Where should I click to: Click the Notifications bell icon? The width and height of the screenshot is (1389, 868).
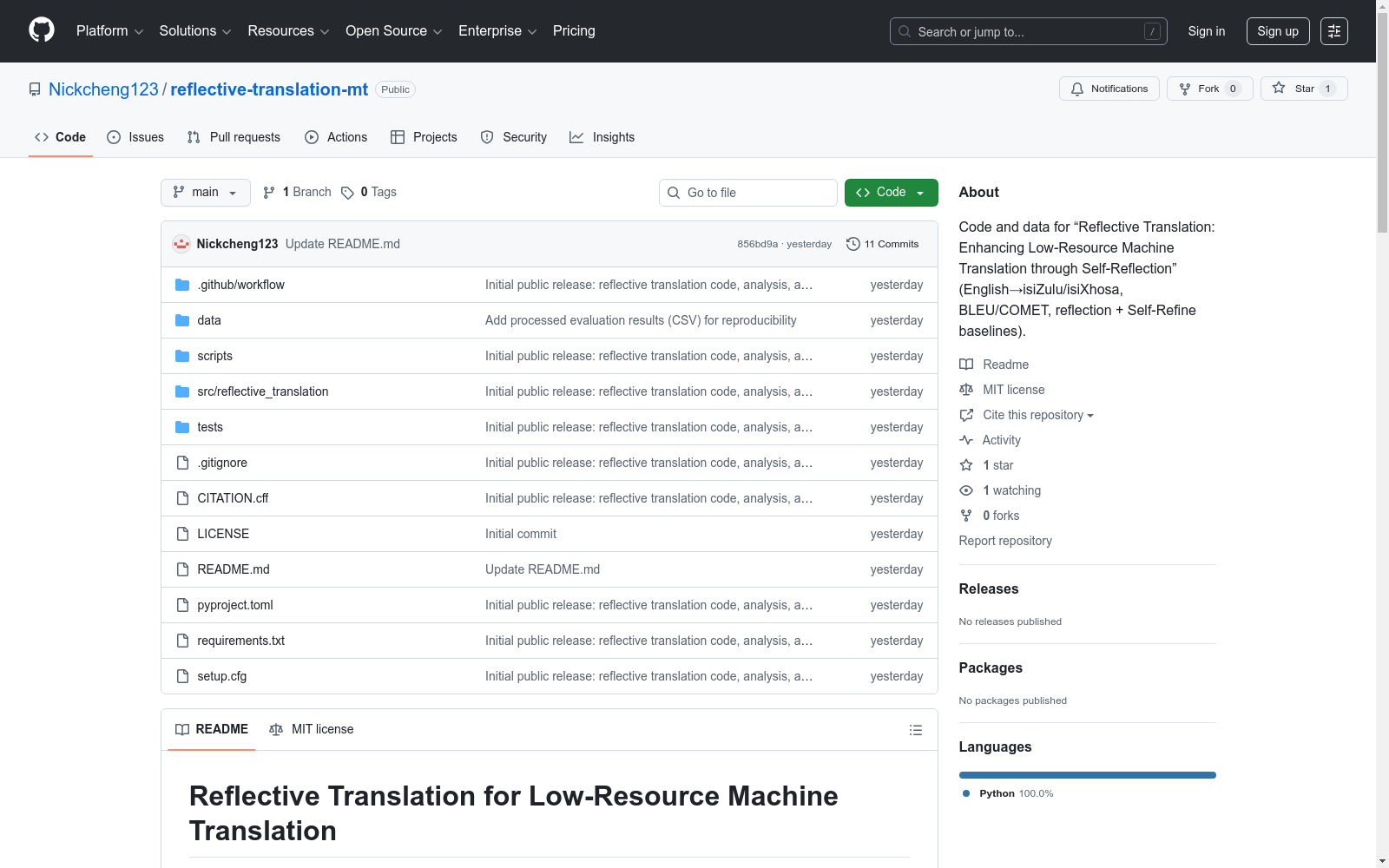coord(1077,89)
